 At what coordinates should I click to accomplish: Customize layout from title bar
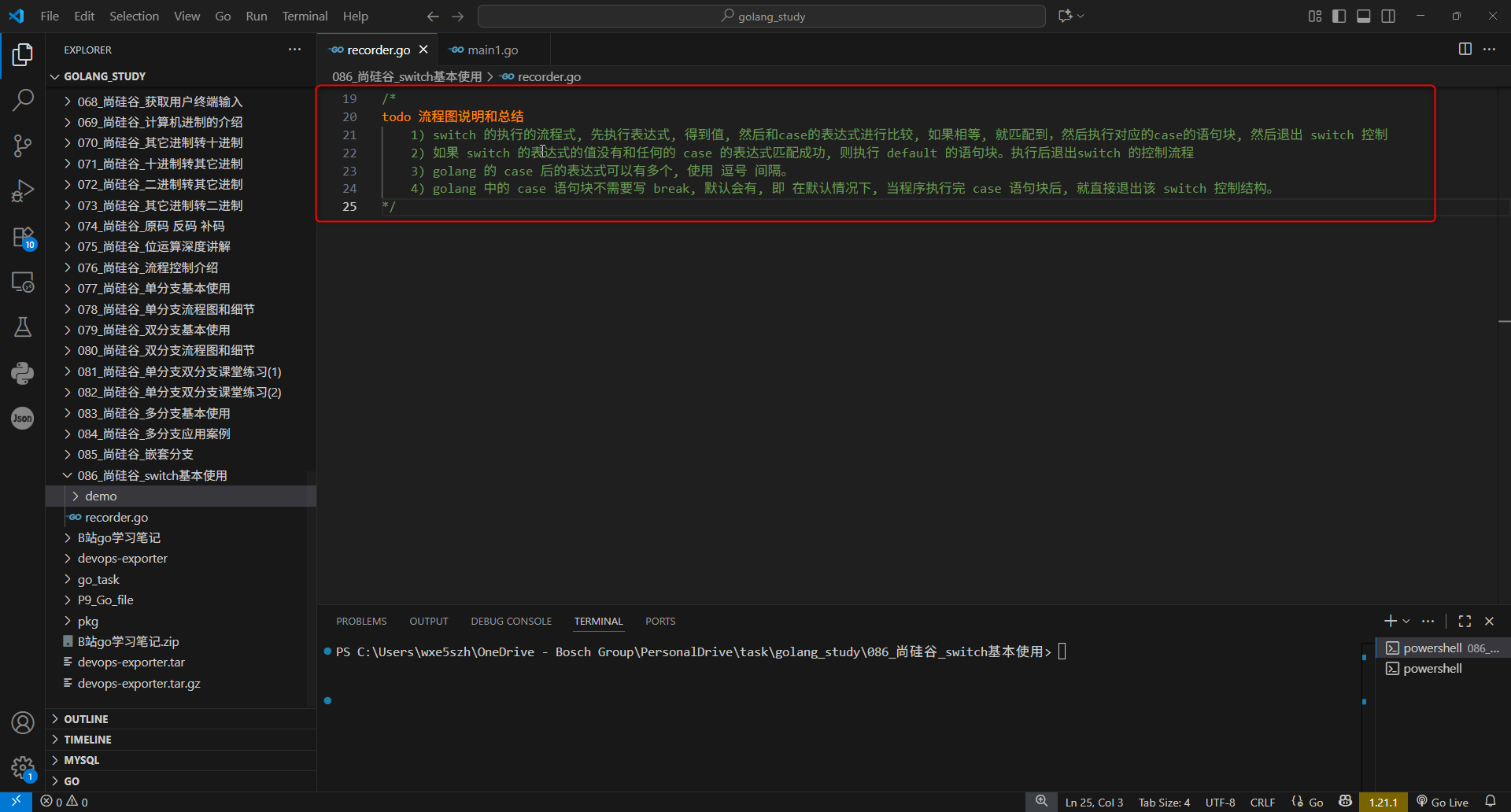[x=1315, y=17]
